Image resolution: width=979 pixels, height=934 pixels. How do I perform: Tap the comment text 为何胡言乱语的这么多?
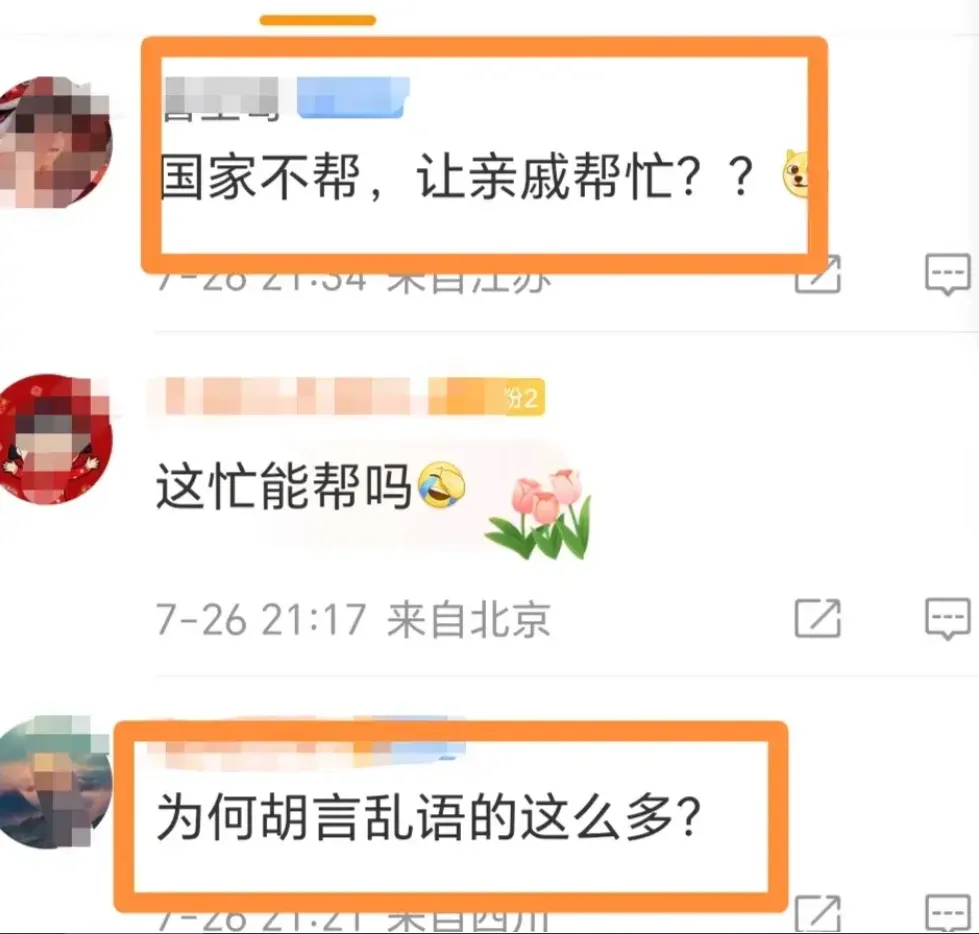428,817
